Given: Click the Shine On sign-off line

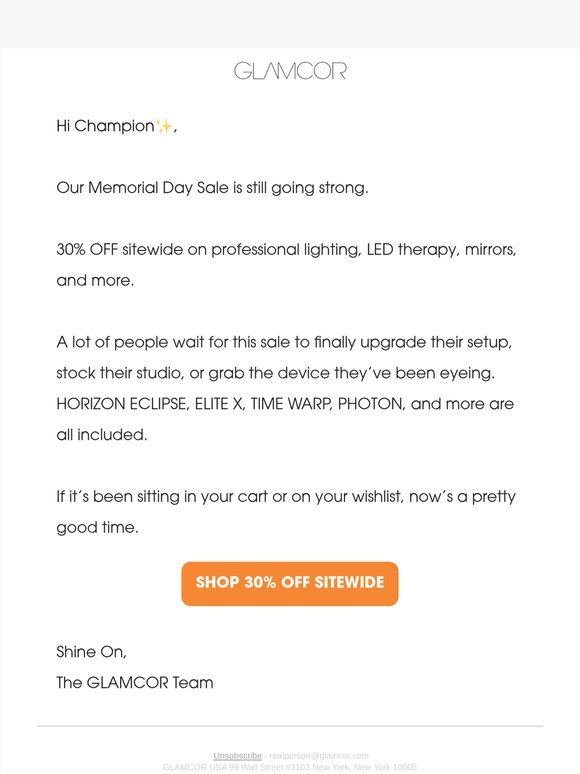Looking at the screenshot, I should click(91, 652).
